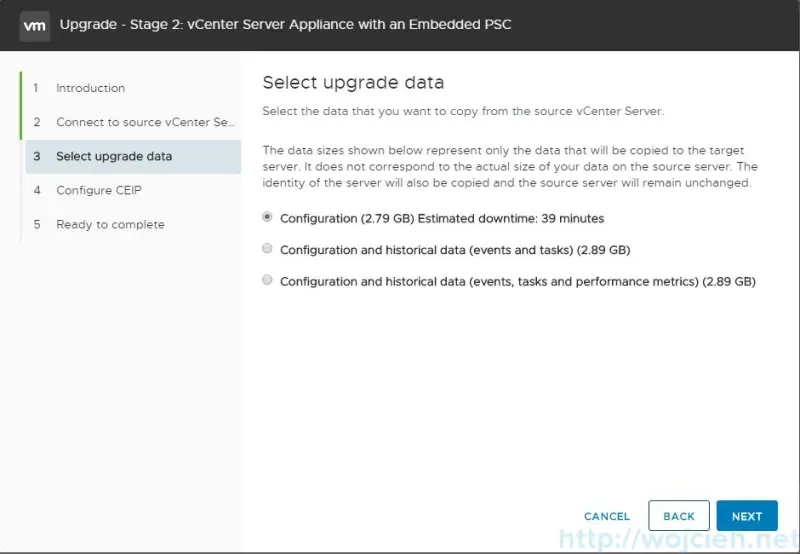Click the VMware vm logo icon
The height and width of the screenshot is (554, 800).
tap(35, 26)
